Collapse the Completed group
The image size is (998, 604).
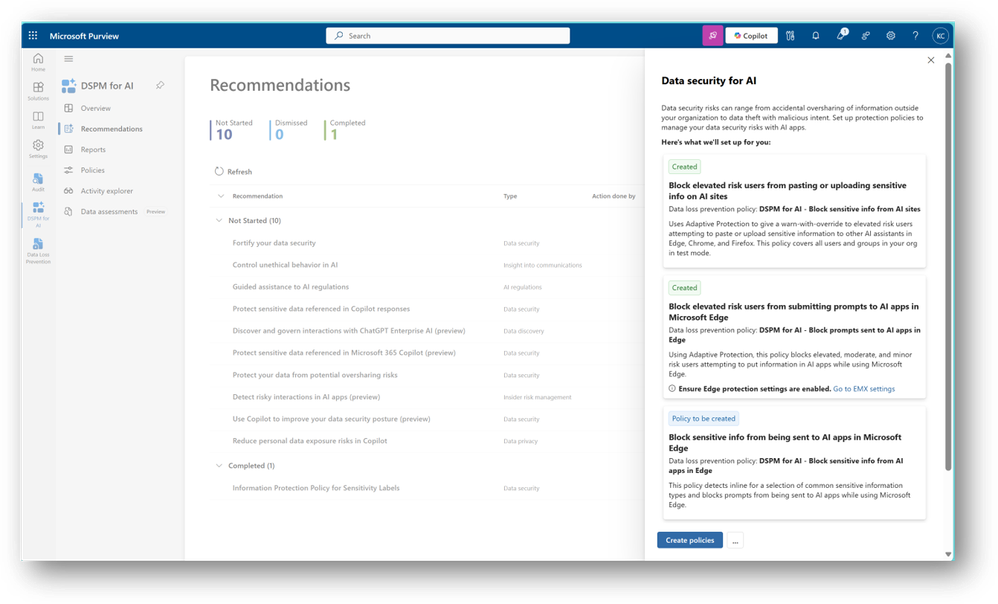219,465
